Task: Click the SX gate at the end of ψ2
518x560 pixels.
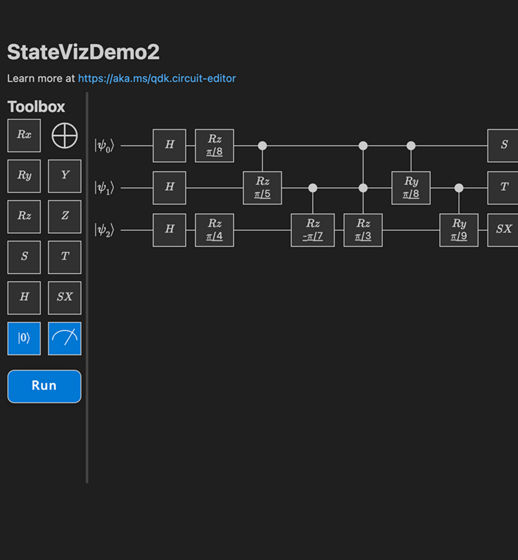Action: click(x=503, y=230)
